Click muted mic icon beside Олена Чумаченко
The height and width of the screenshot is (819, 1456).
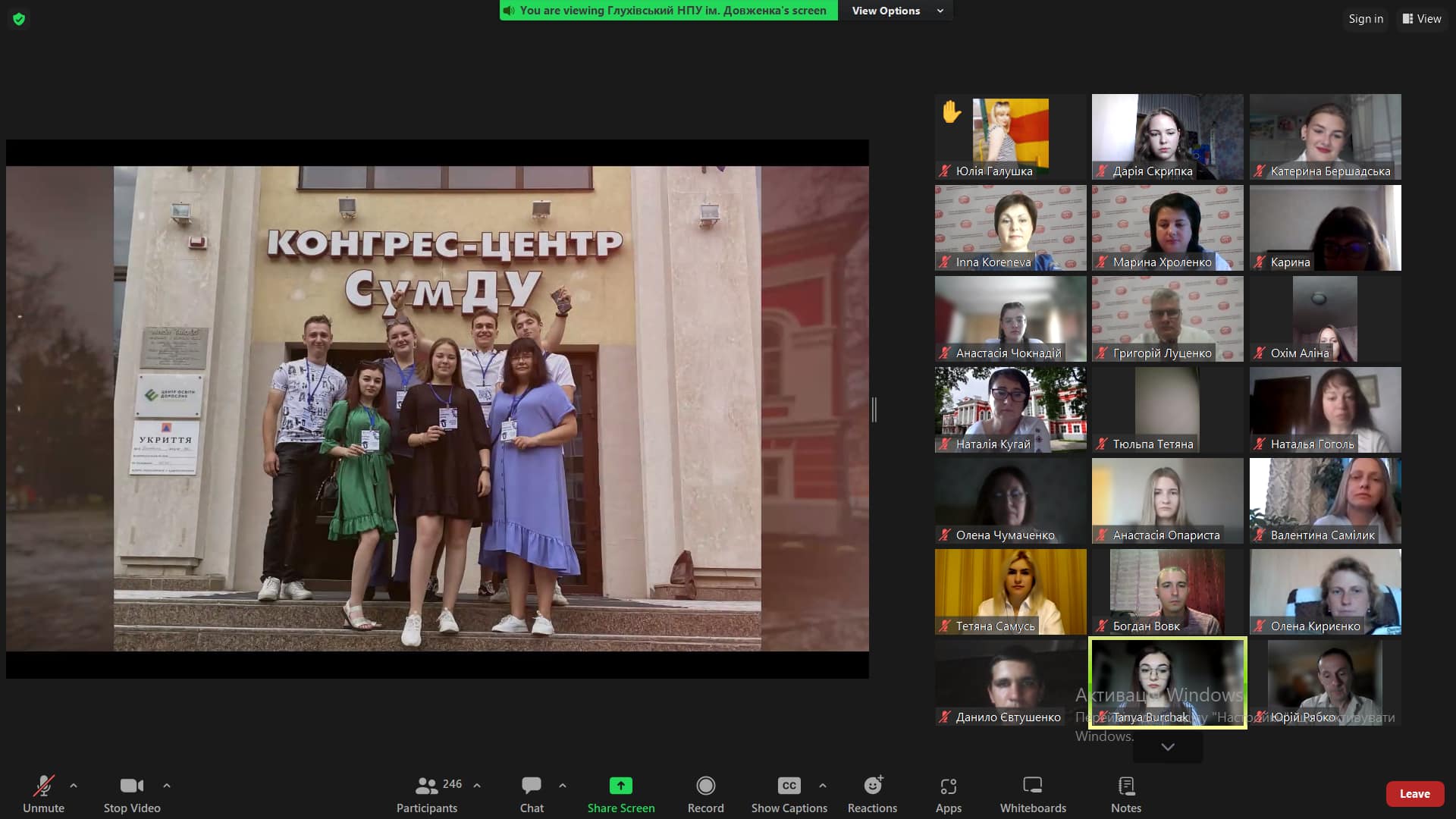(x=945, y=535)
